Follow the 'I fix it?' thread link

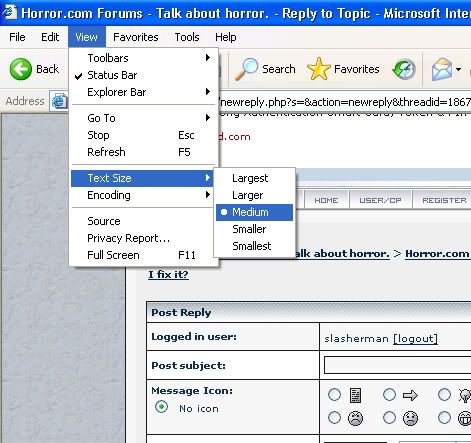[168, 275]
